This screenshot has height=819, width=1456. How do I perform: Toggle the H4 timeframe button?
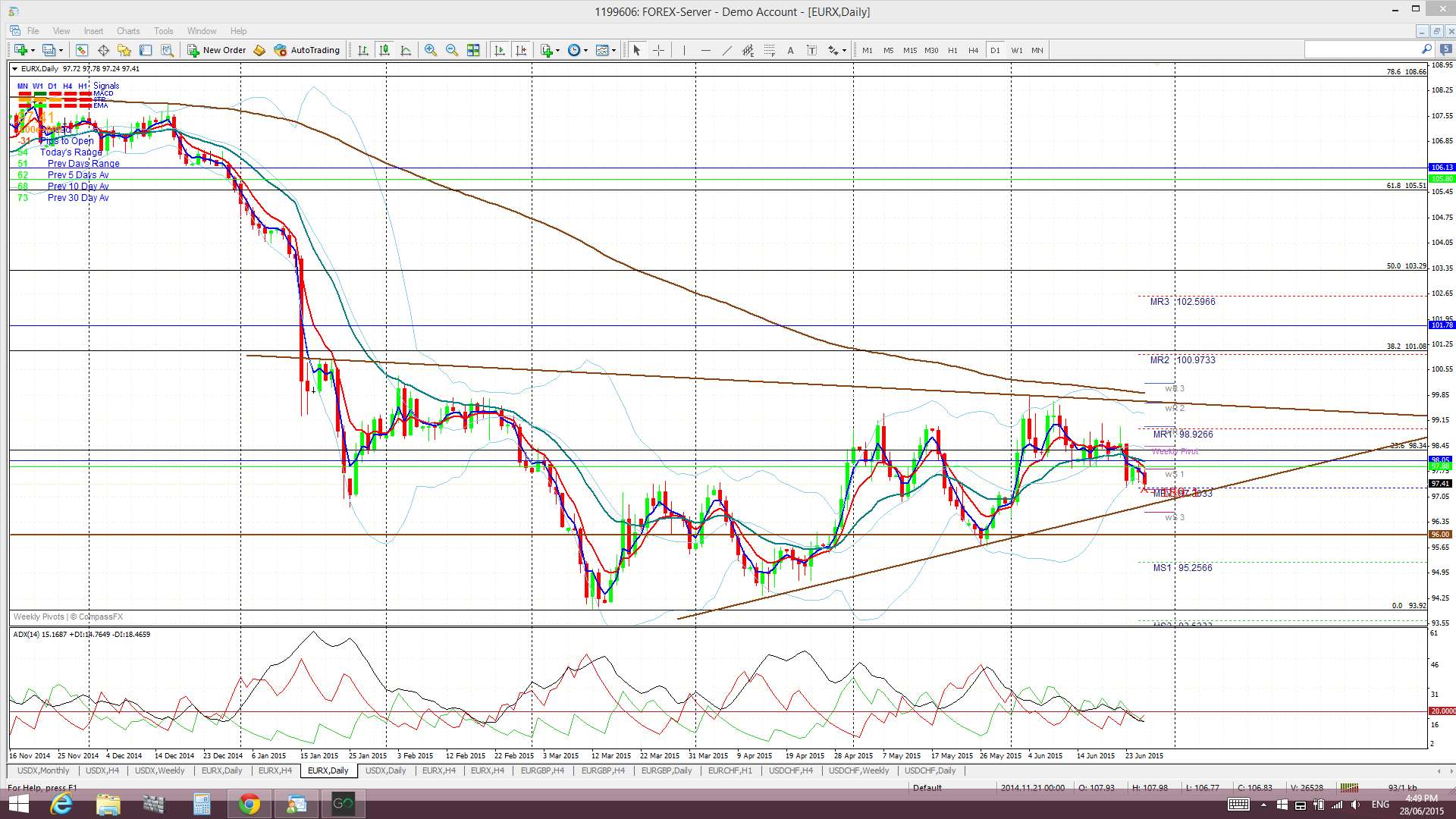tap(974, 50)
